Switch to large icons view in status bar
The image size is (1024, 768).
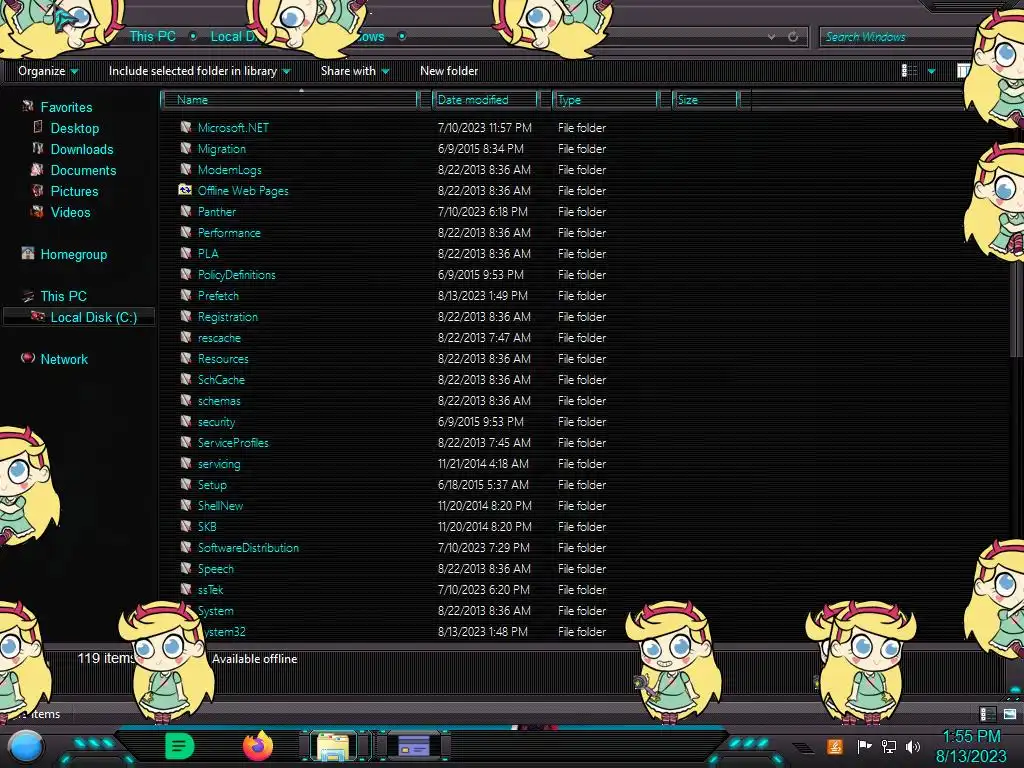(1010, 714)
